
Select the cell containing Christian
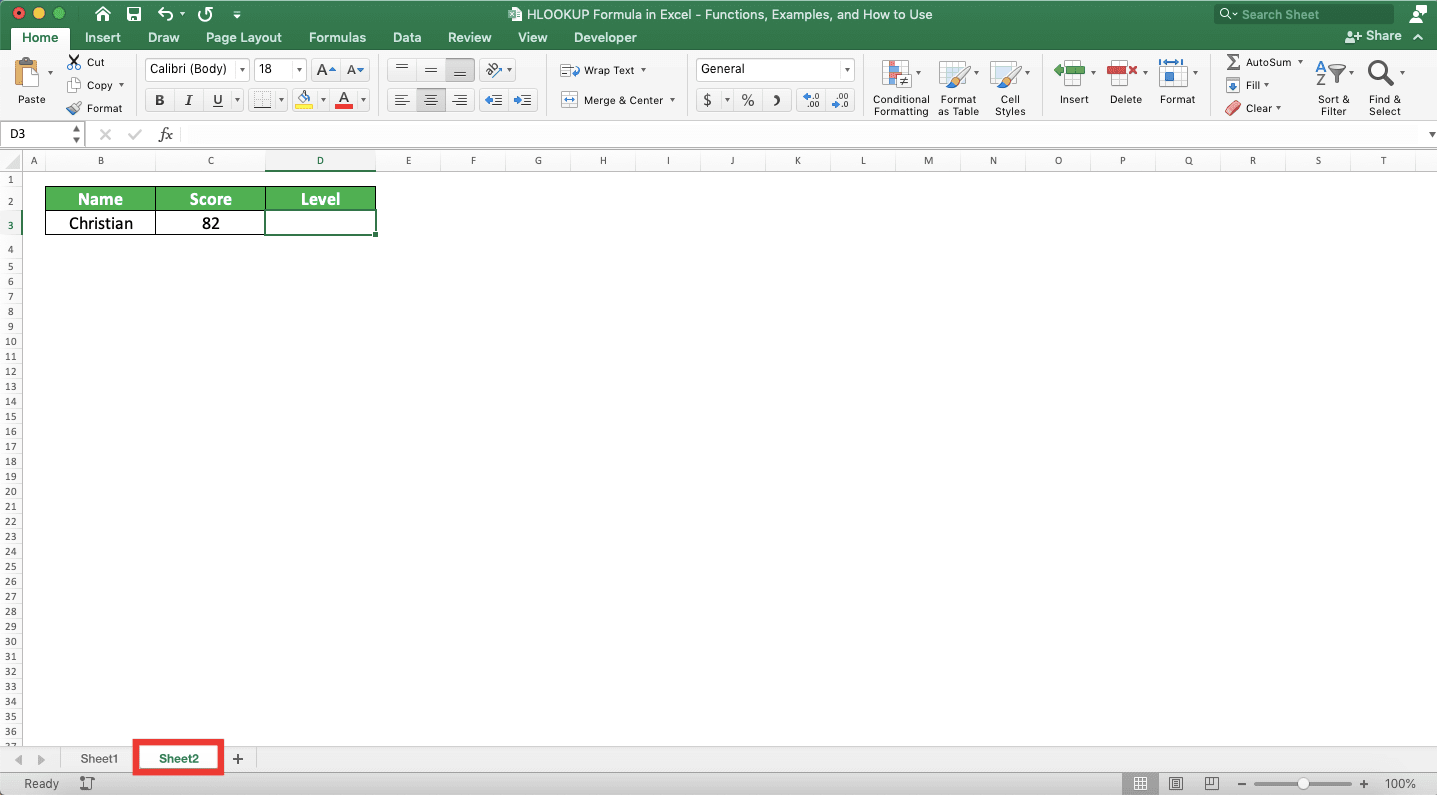tap(100, 223)
